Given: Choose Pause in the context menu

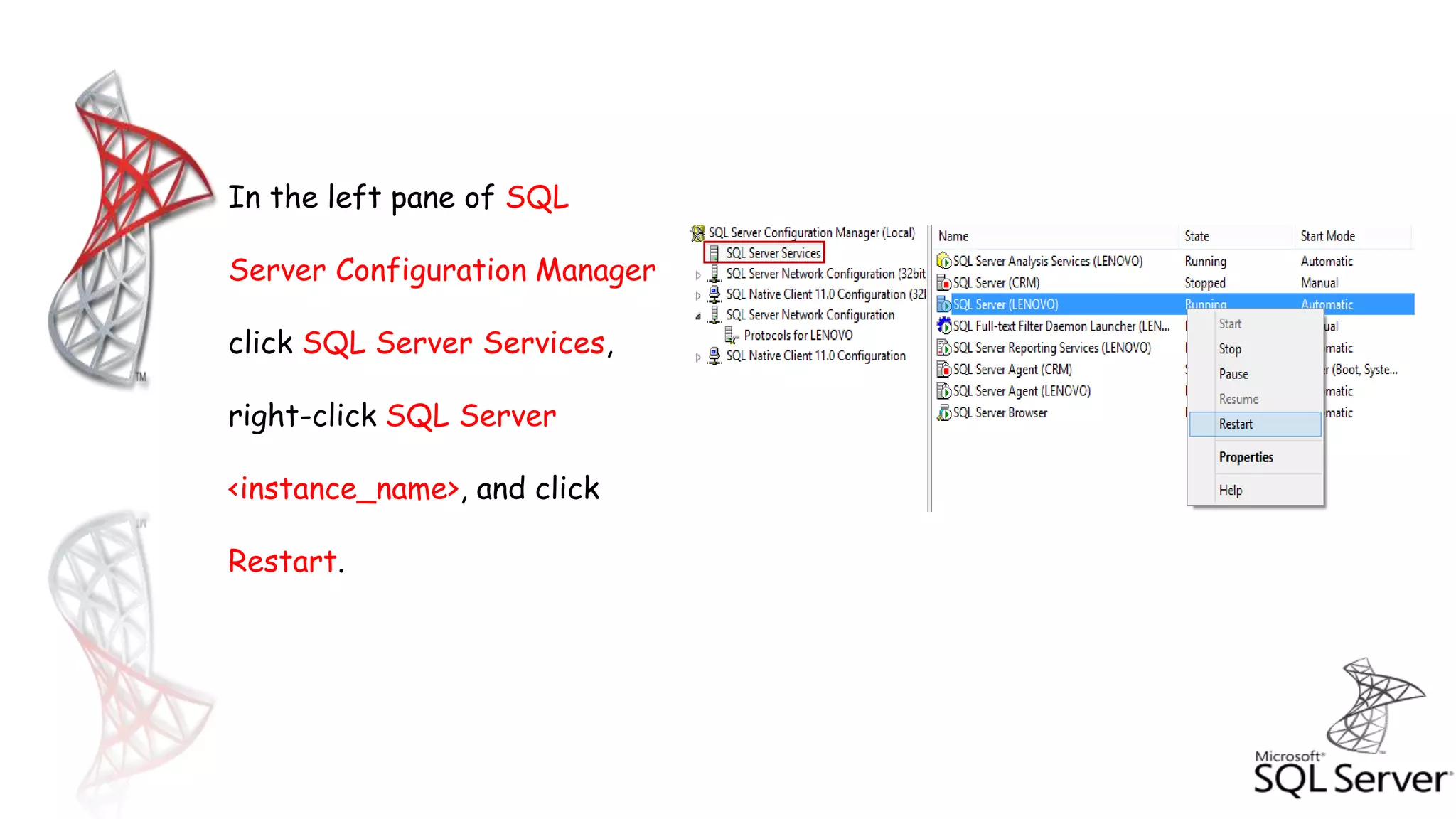Looking at the screenshot, I should point(1255,374).
